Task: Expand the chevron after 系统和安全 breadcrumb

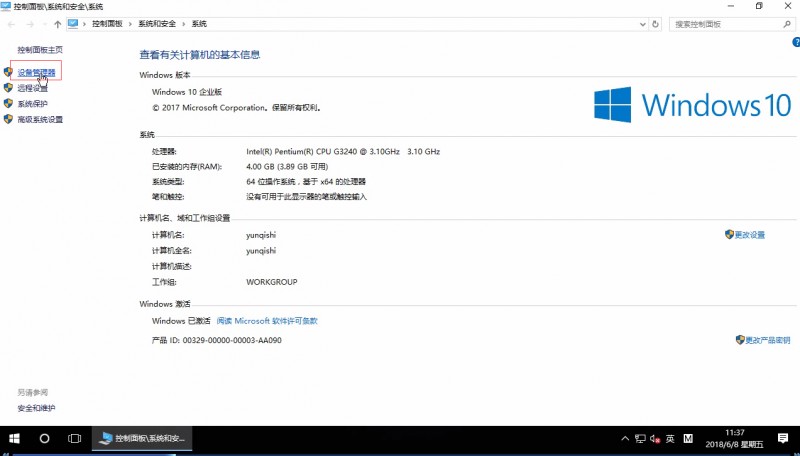Action: pos(184,24)
